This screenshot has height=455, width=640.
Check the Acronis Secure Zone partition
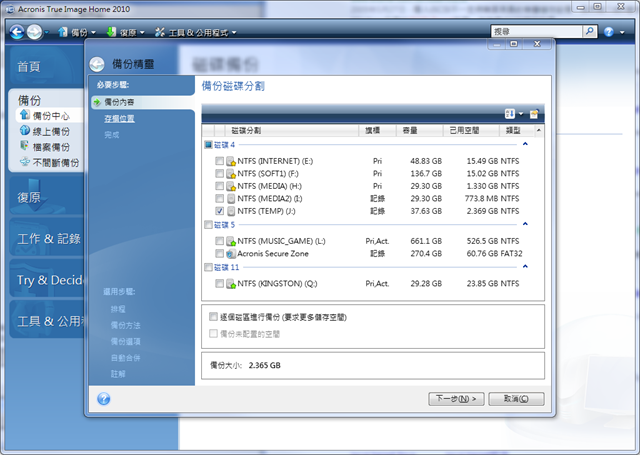click(x=220, y=253)
